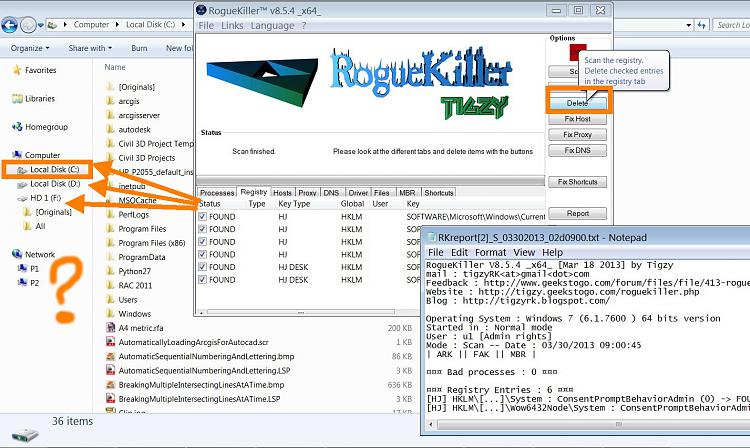Open RogueKiller Language menu

[x=272, y=26]
